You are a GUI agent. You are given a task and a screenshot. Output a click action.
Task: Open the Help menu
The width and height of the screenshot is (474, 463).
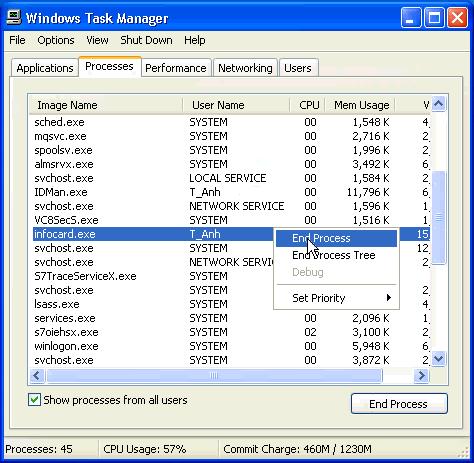click(x=195, y=40)
